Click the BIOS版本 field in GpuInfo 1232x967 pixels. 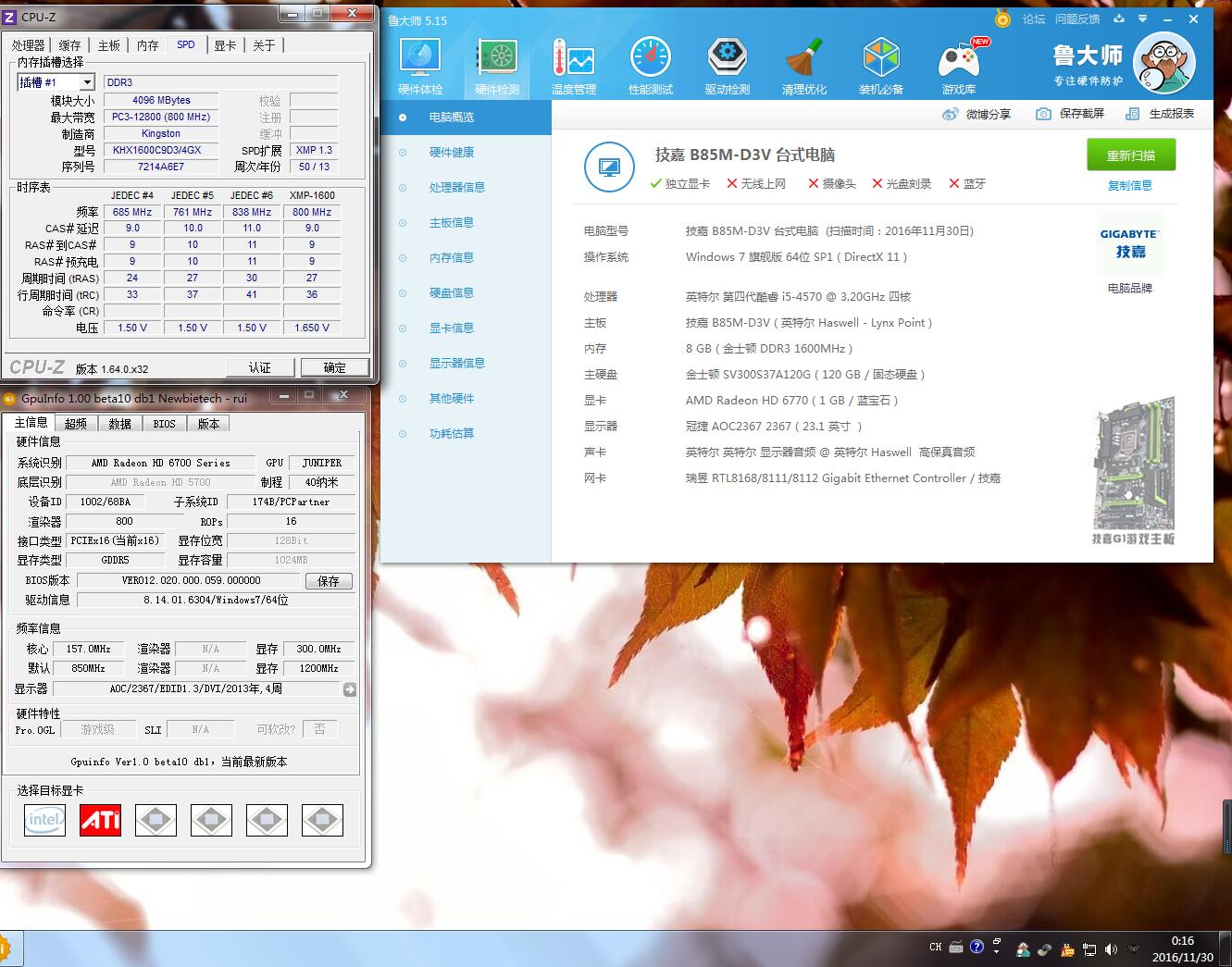(x=191, y=580)
